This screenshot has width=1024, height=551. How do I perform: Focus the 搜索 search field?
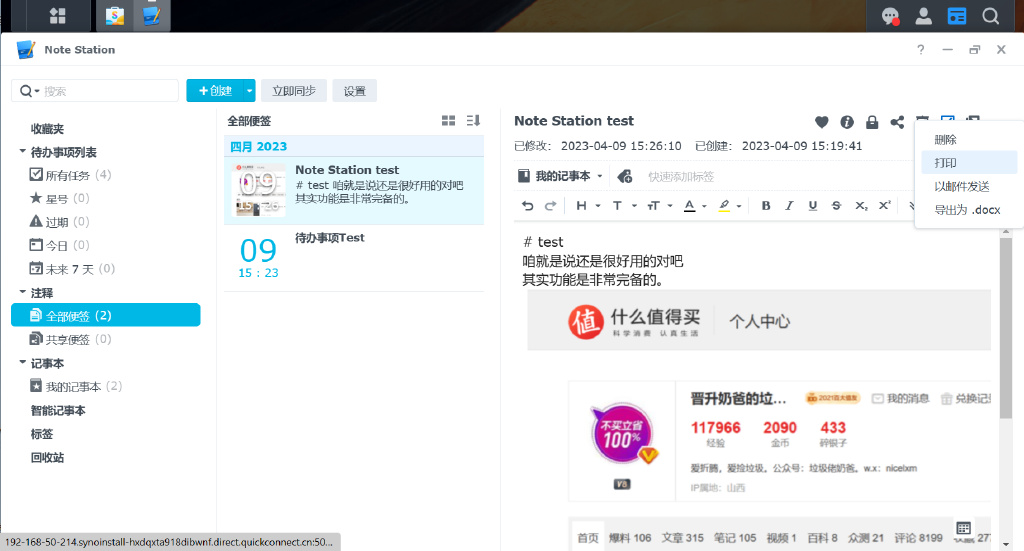[109, 91]
